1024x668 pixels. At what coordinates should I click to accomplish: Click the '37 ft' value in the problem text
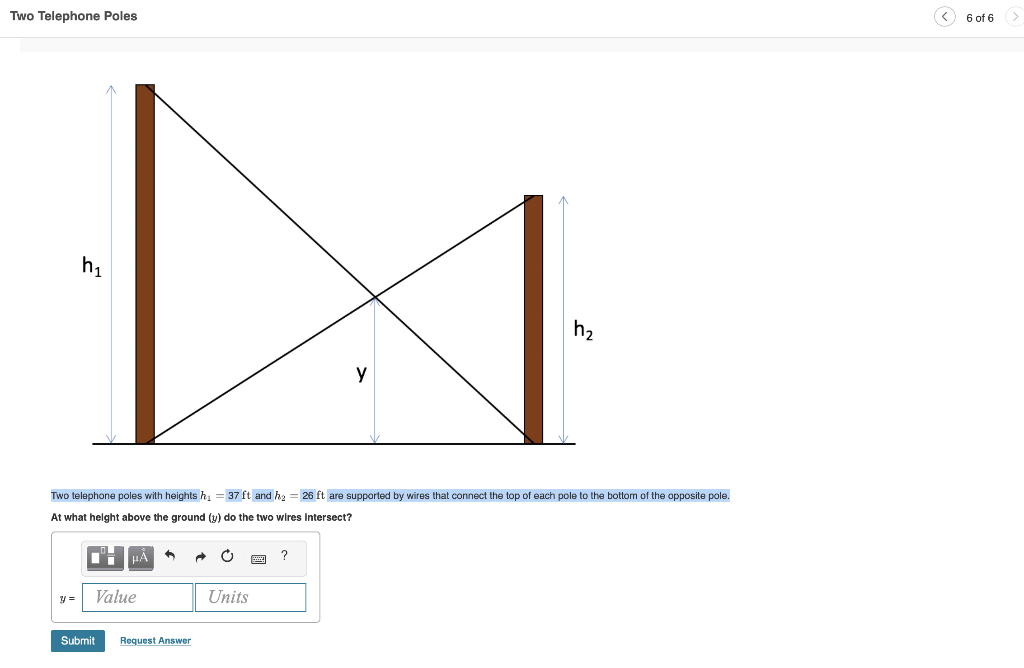[x=239, y=496]
